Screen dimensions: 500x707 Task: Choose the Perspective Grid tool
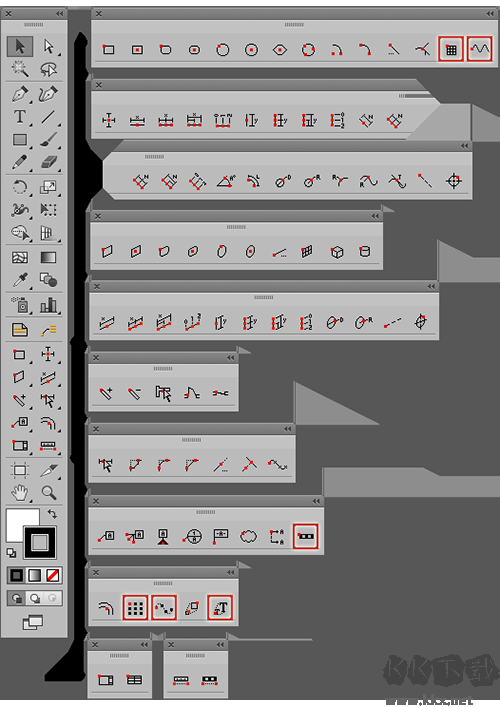pos(48,233)
